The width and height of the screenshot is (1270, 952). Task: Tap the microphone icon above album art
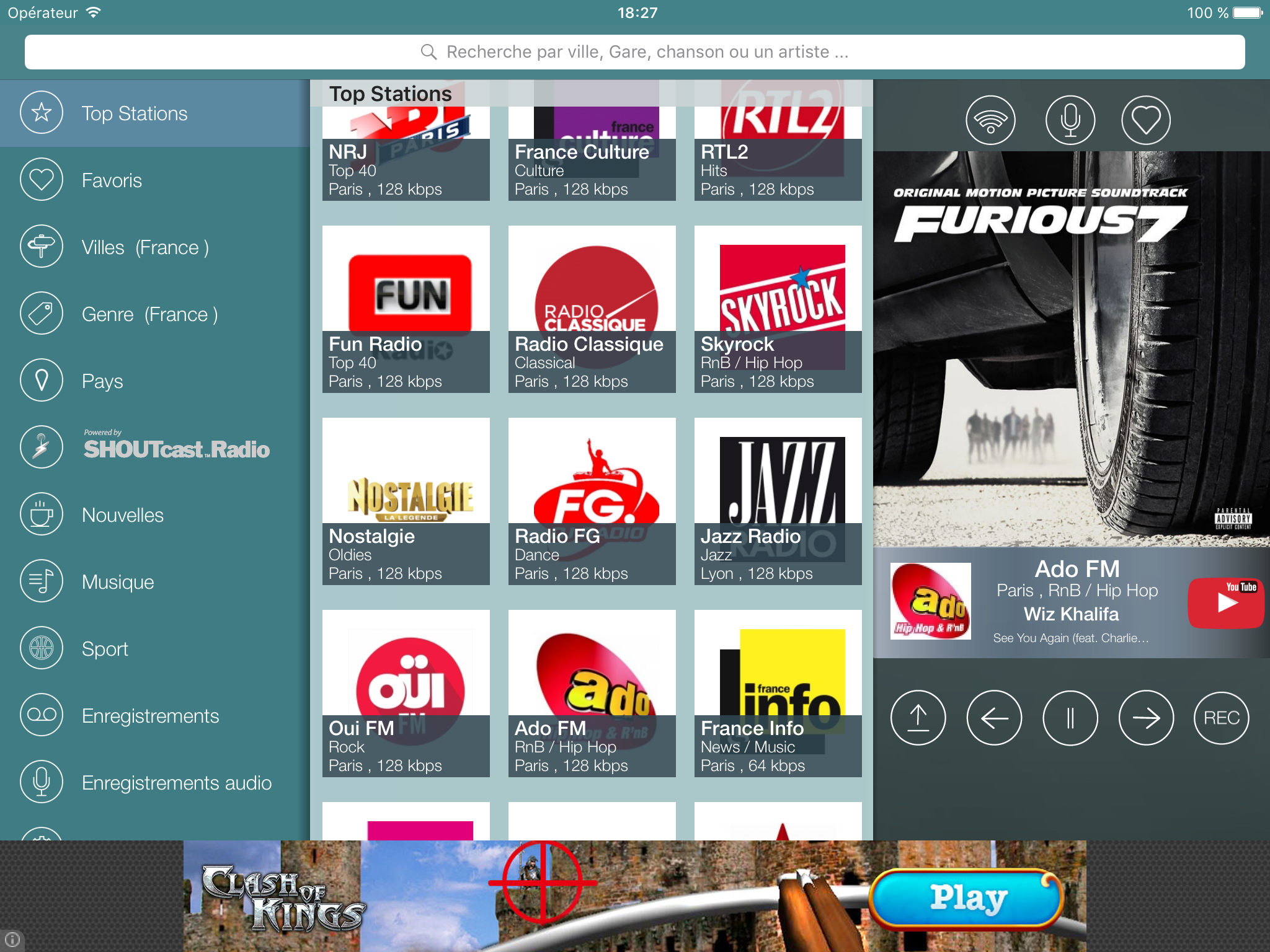pyautogui.click(x=1070, y=120)
